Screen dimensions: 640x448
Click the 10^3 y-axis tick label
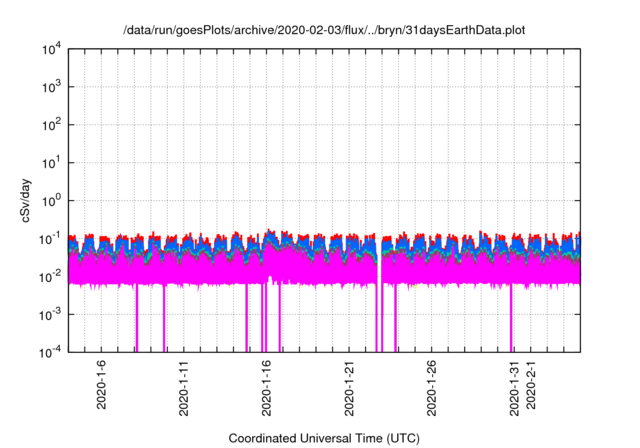pos(52,87)
